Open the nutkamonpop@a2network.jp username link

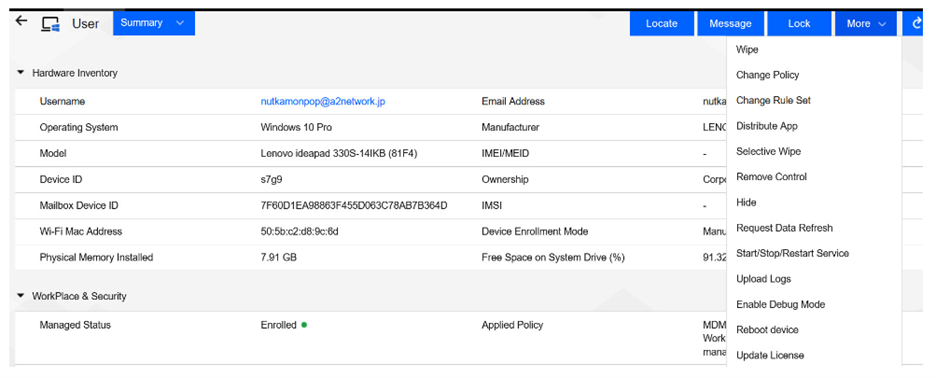323,102
